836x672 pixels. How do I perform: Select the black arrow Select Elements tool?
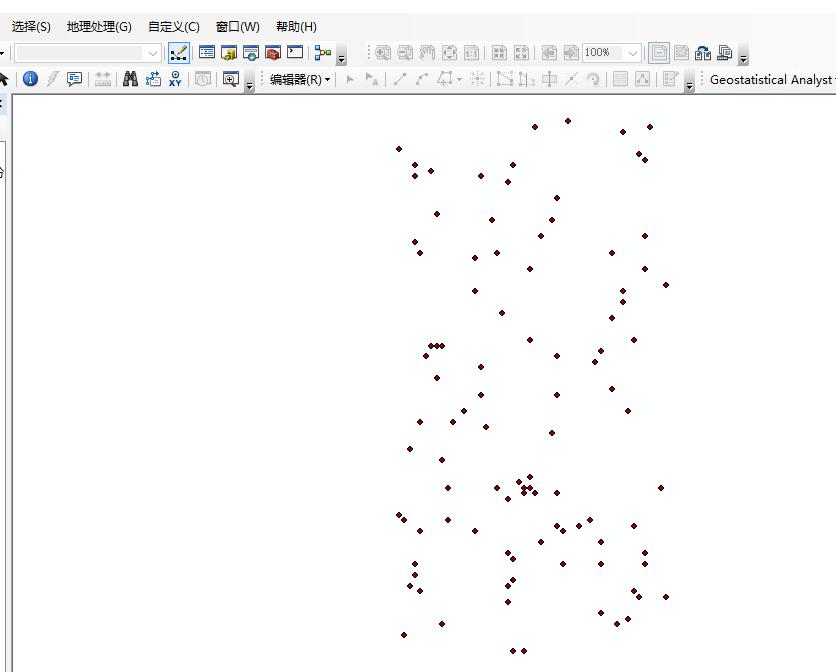[3, 79]
